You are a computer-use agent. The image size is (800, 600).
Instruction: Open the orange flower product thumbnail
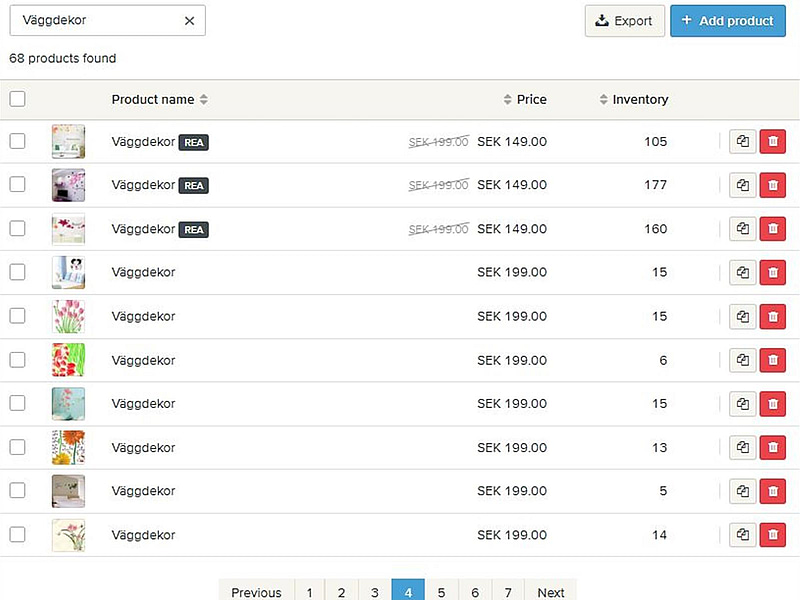click(68, 448)
